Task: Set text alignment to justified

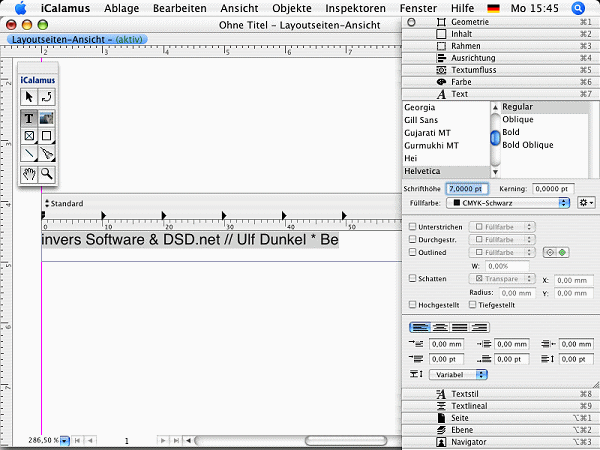Action: [x=460, y=327]
